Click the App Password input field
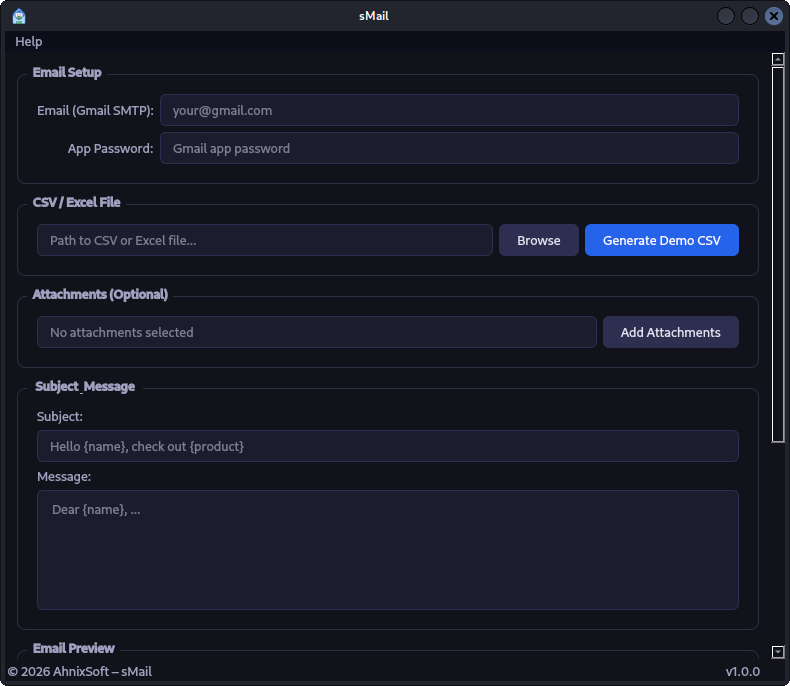Viewport: 790px width, 686px height. [x=449, y=148]
